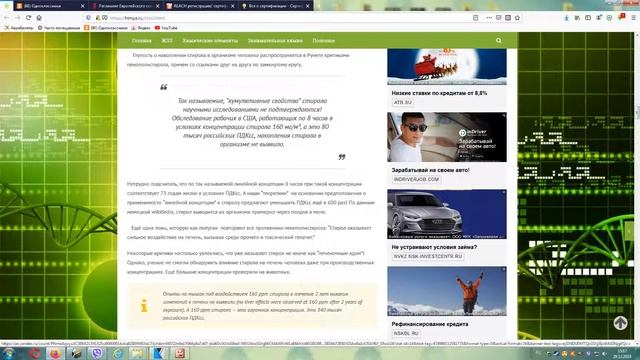Image resolution: width=640 pixels, height=360 pixels.
Task: Switch to the Регламент Европейского tab
Action: point(125,6)
